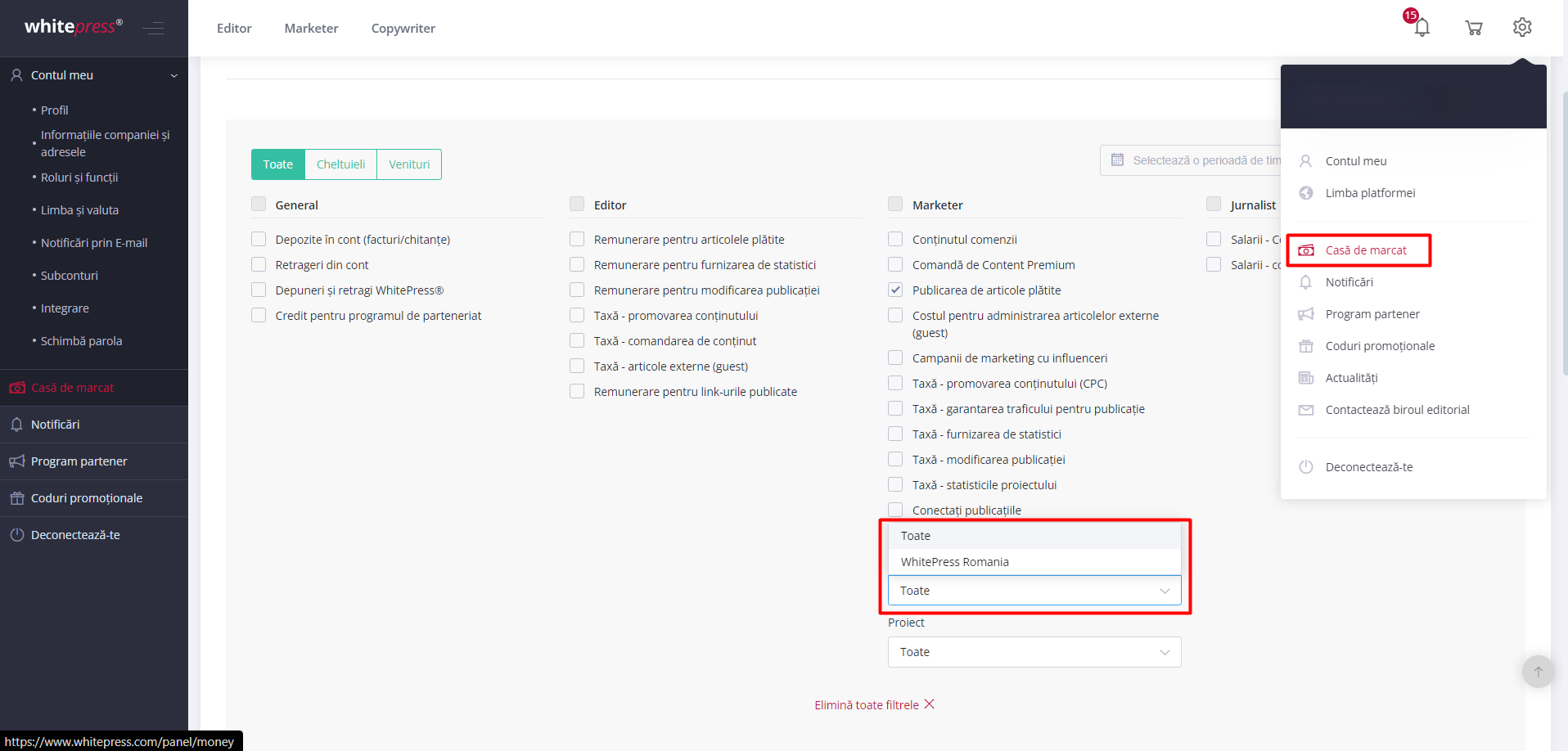Open the shopping cart icon
This screenshot has height=751, width=1568.
click(1474, 28)
